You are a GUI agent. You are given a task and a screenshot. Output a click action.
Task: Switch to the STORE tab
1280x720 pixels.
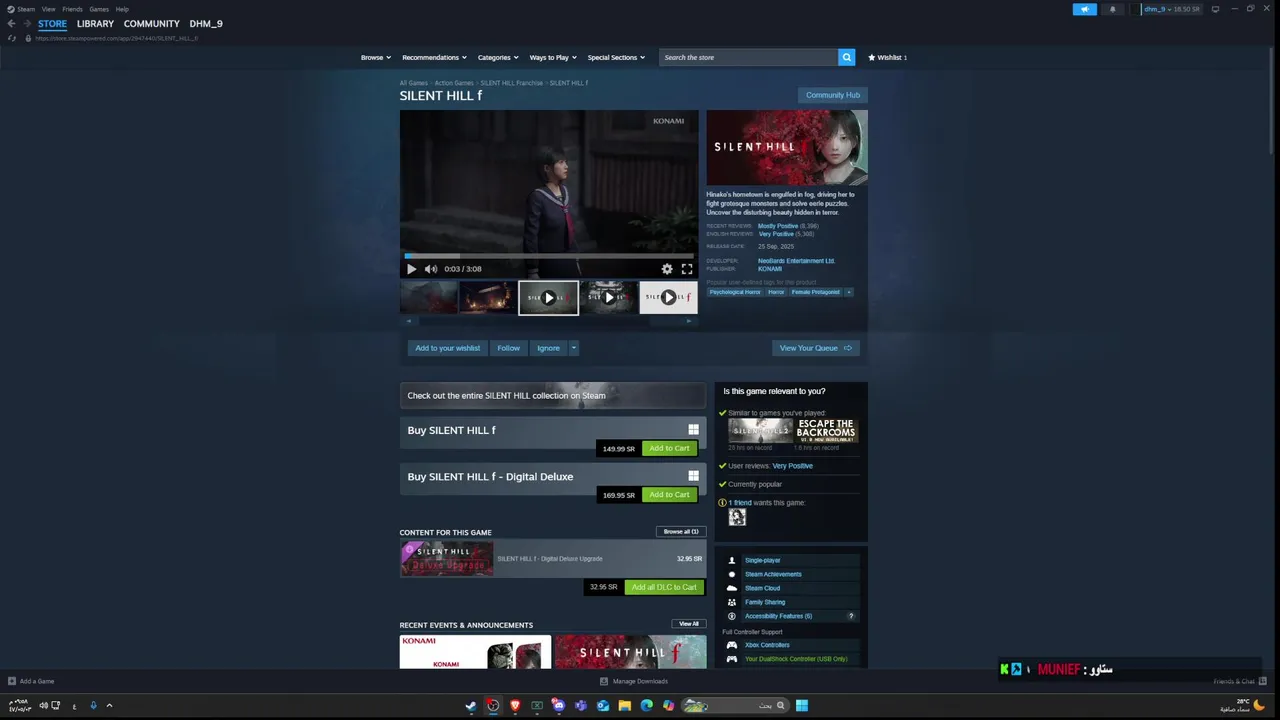click(x=52, y=24)
